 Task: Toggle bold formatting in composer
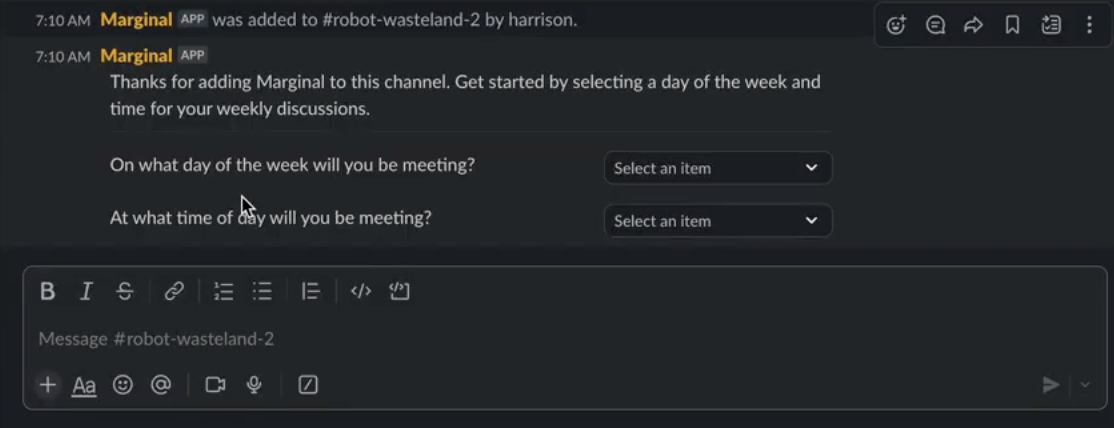pos(48,291)
